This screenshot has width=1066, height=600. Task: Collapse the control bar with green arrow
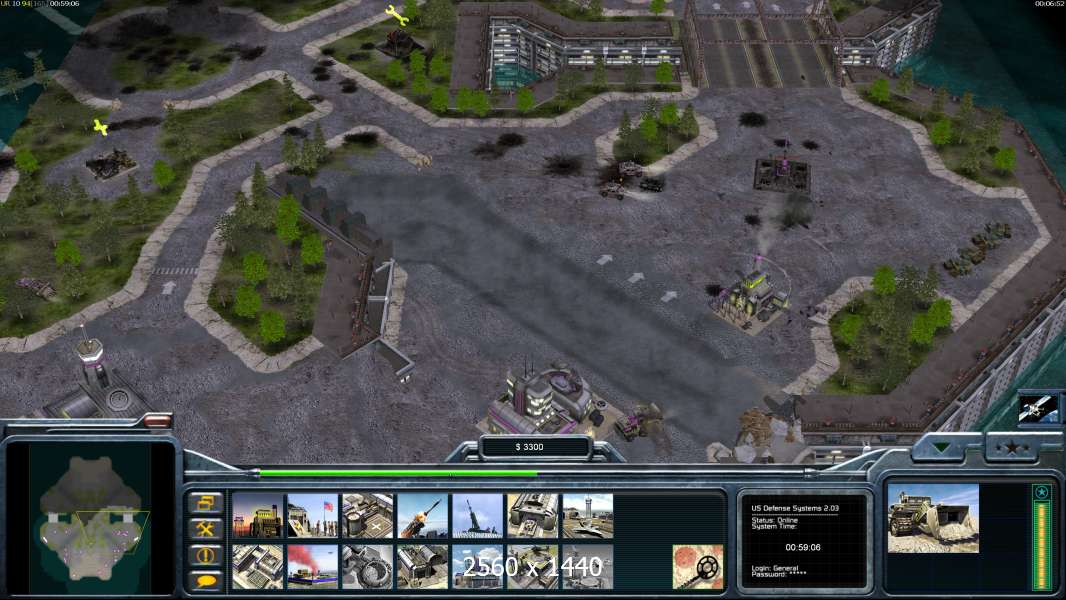(942, 447)
